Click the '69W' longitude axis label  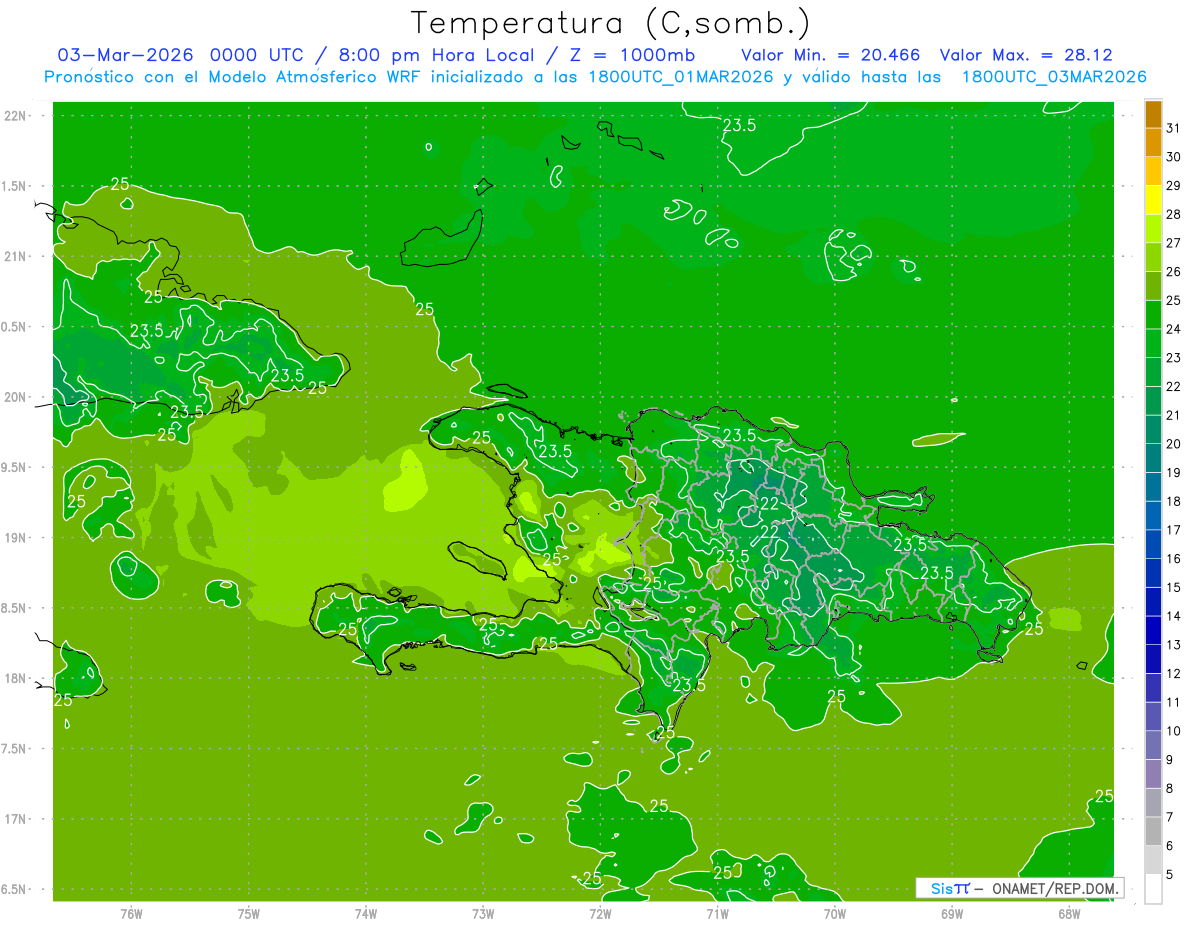(951, 913)
